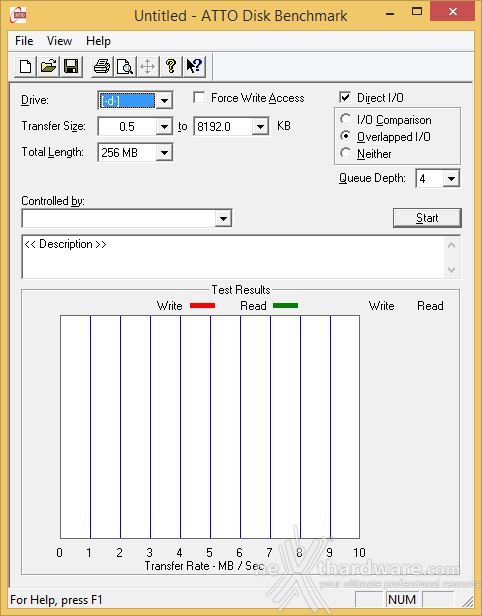
Task: Click the 'For Help, press F1' status text
Action: pos(56,600)
